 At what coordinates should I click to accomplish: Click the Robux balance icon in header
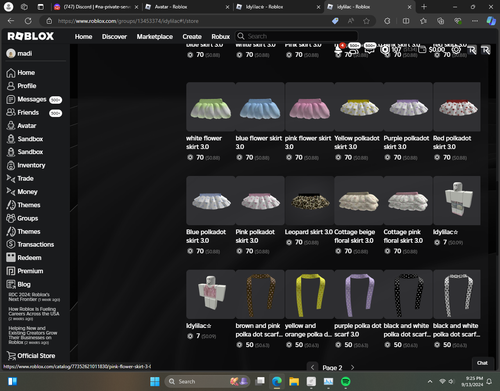(x=385, y=50)
